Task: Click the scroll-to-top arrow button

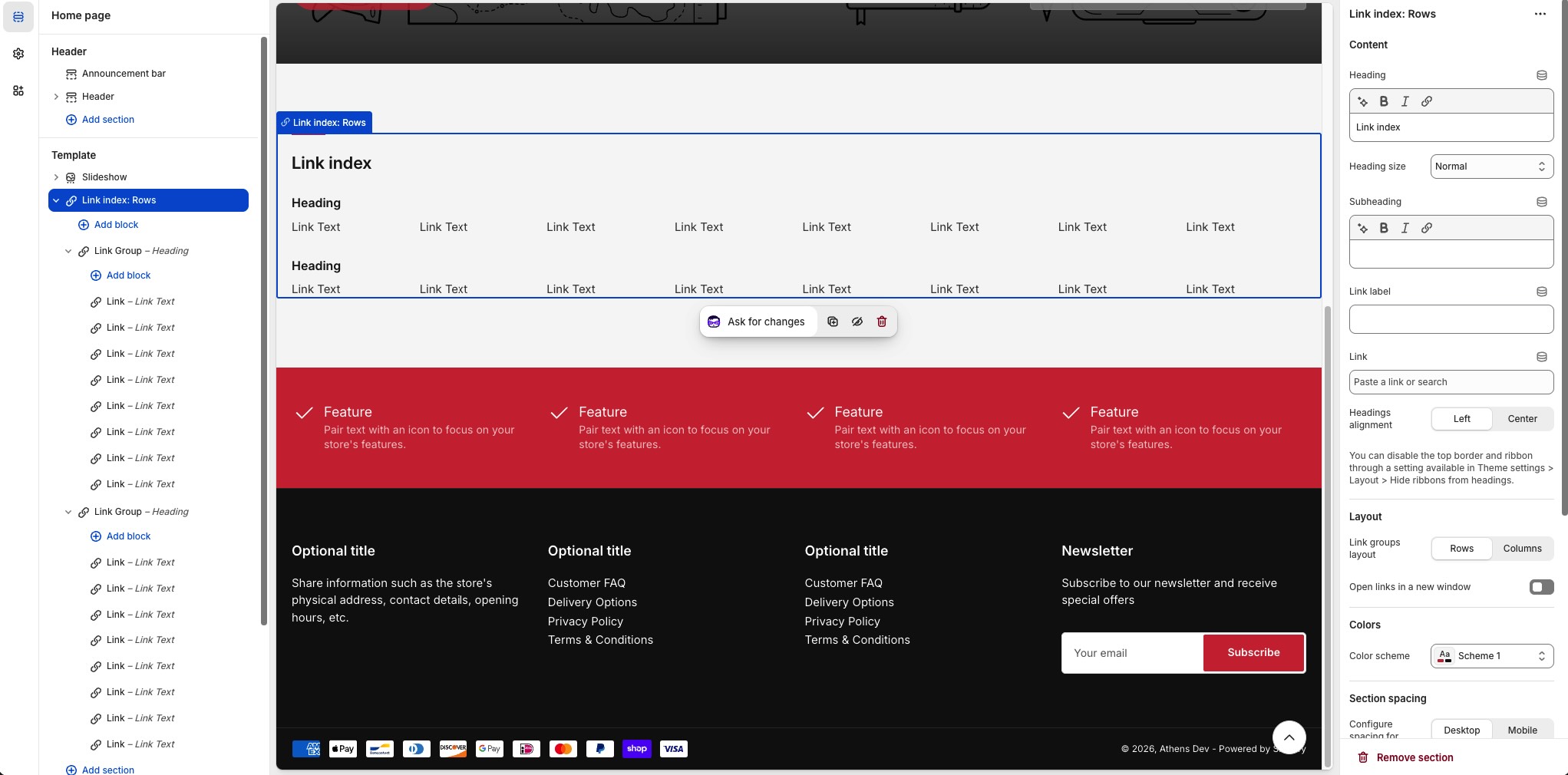Action: pyautogui.click(x=1289, y=737)
